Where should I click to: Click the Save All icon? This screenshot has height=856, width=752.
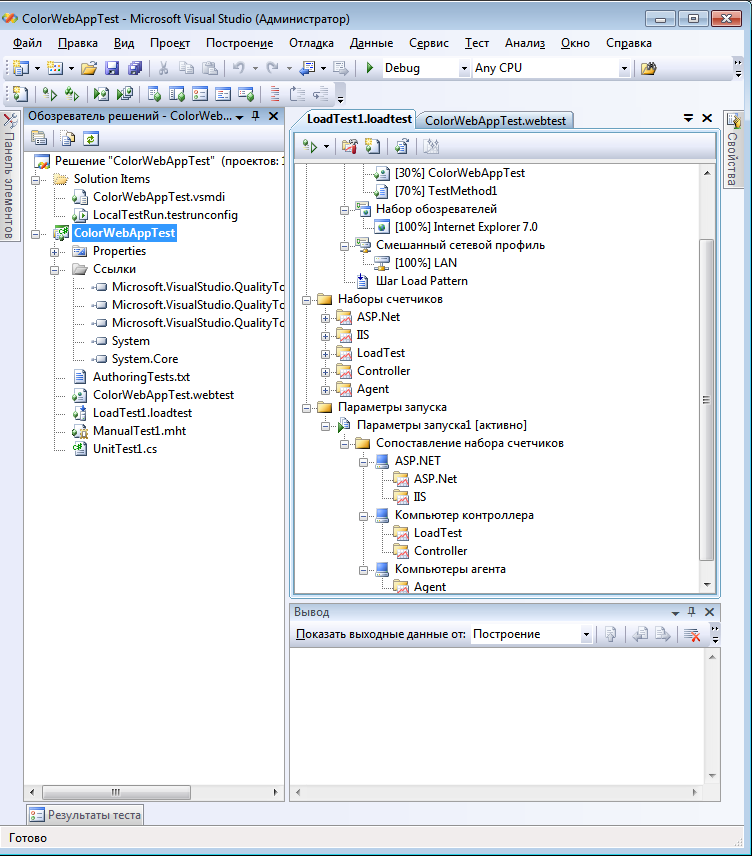click(x=134, y=68)
